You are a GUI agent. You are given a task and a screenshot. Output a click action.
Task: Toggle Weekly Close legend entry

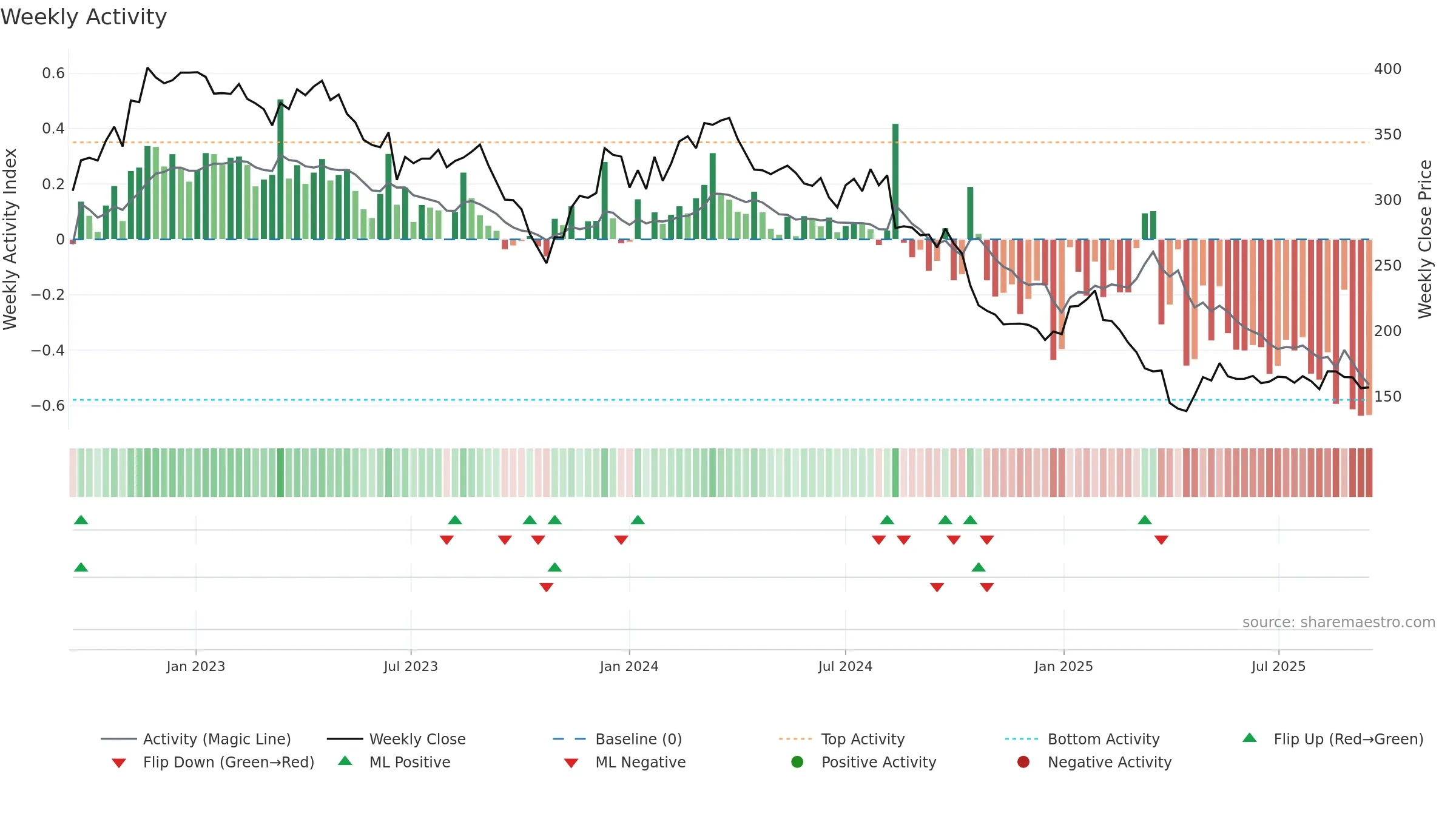[x=396, y=739]
